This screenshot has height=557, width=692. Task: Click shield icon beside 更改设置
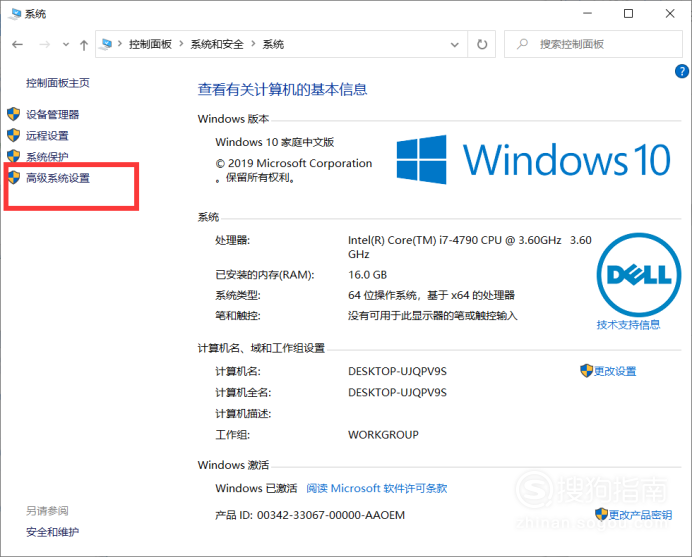(x=586, y=371)
